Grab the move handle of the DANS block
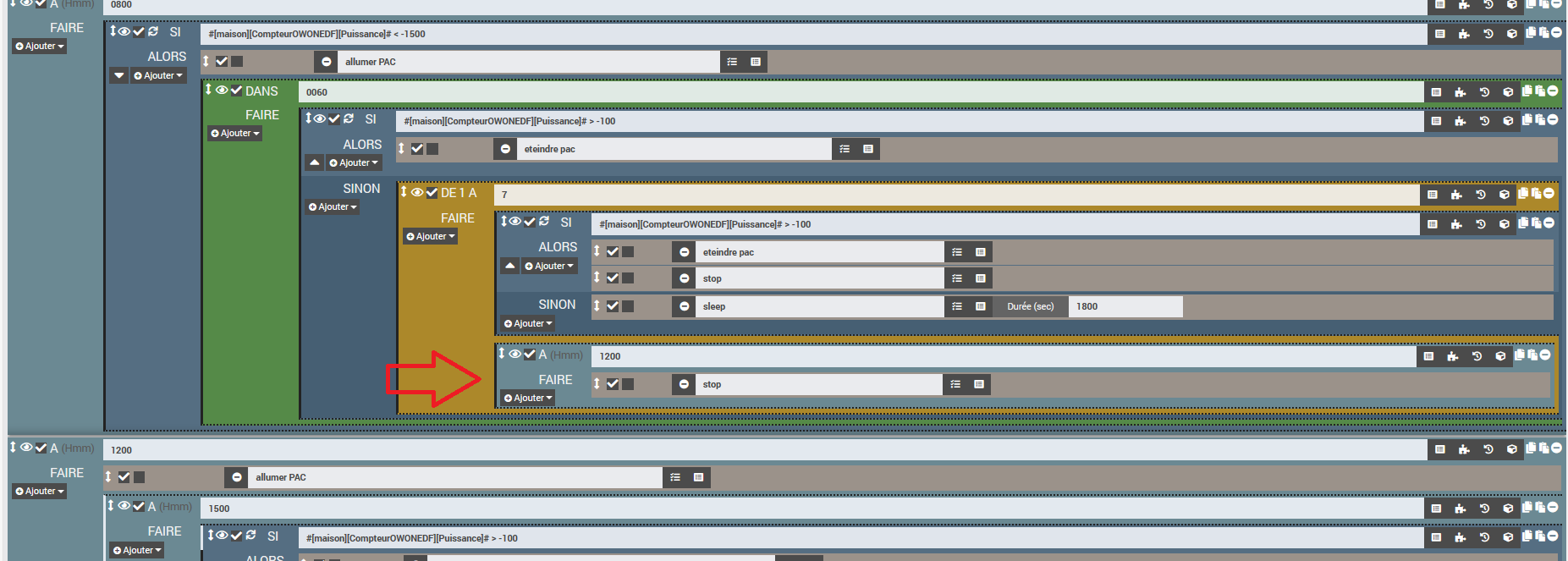This screenshot has width=1568, height=561. pyautogui.click(x=208, y=90)
